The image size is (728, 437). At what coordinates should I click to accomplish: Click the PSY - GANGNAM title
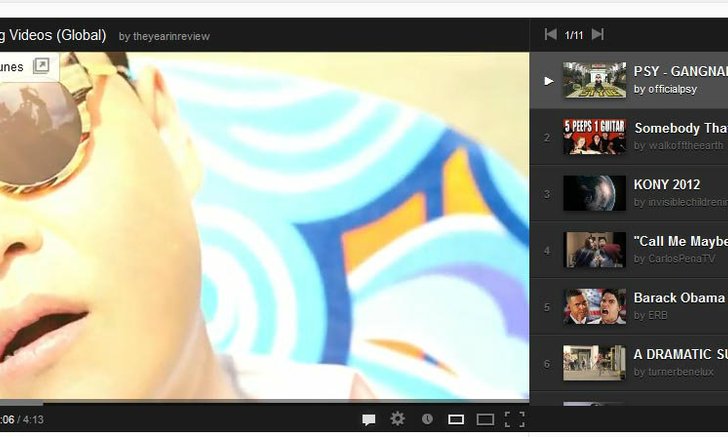681,72
